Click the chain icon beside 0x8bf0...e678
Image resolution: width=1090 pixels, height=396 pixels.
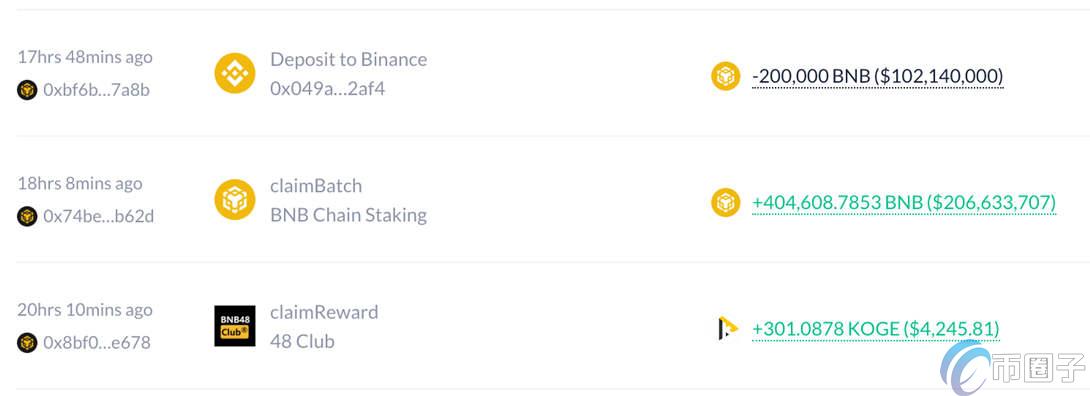(27, 343)
